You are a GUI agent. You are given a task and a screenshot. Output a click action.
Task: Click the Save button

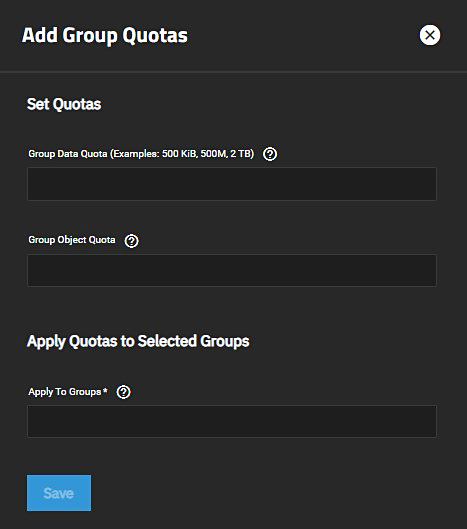tap(59, 493)
